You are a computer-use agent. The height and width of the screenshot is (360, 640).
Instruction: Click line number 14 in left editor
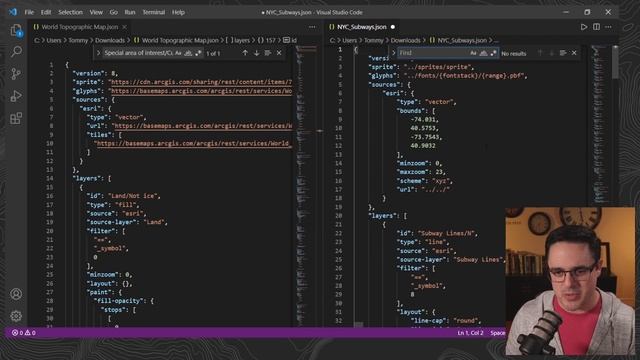49,178
